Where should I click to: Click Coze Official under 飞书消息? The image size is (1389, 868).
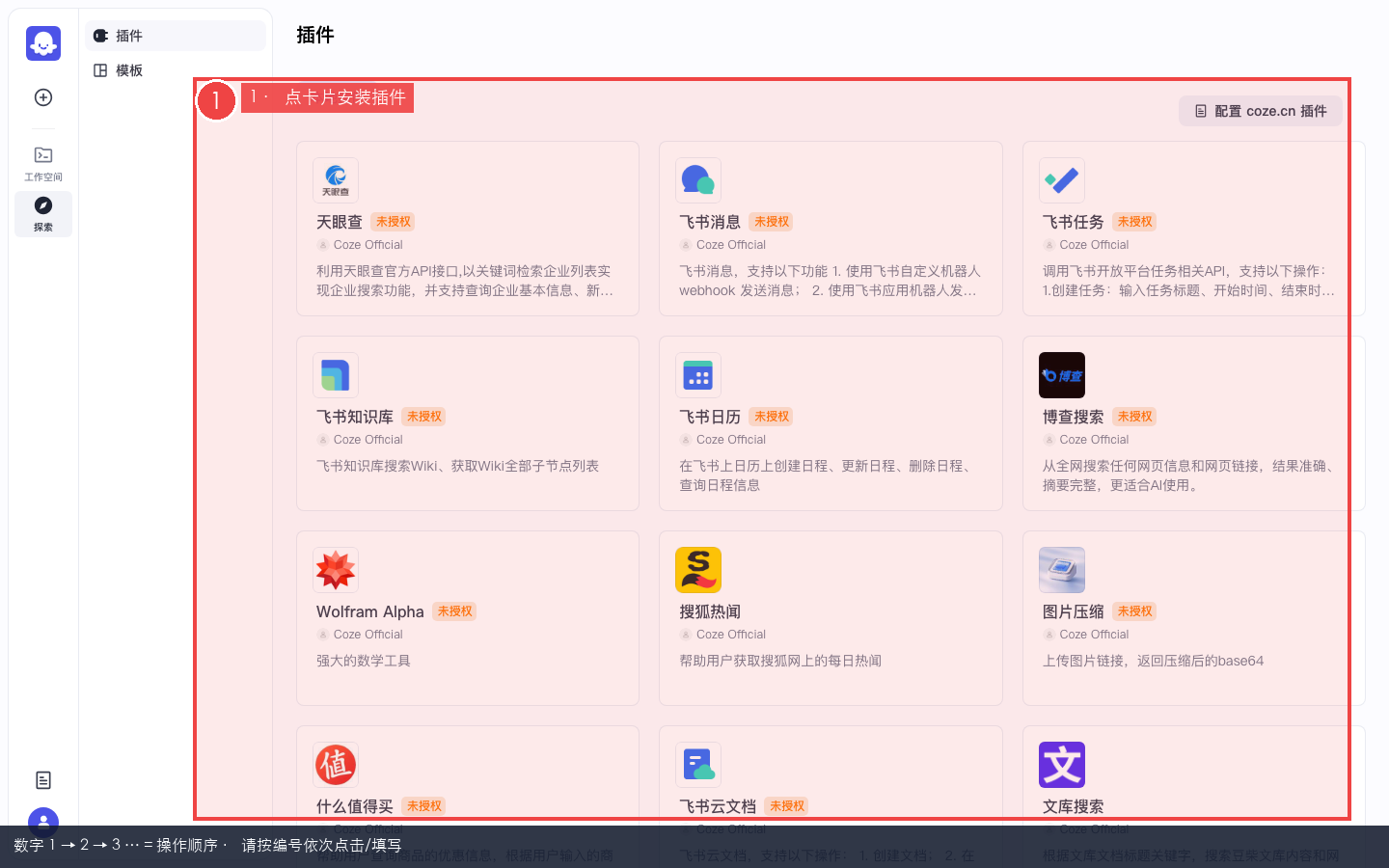point(731,245)
